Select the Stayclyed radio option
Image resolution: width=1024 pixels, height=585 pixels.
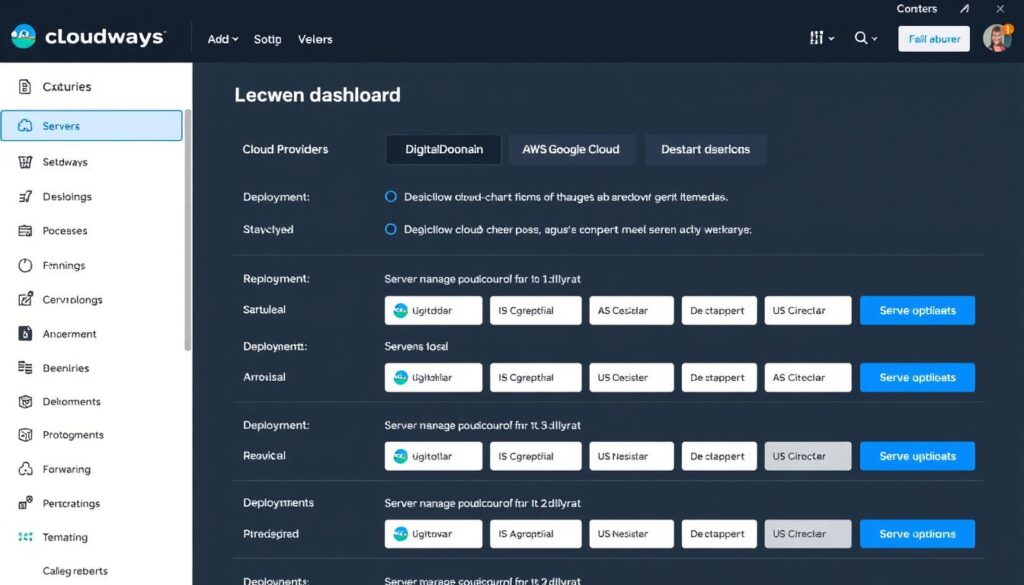391,229
